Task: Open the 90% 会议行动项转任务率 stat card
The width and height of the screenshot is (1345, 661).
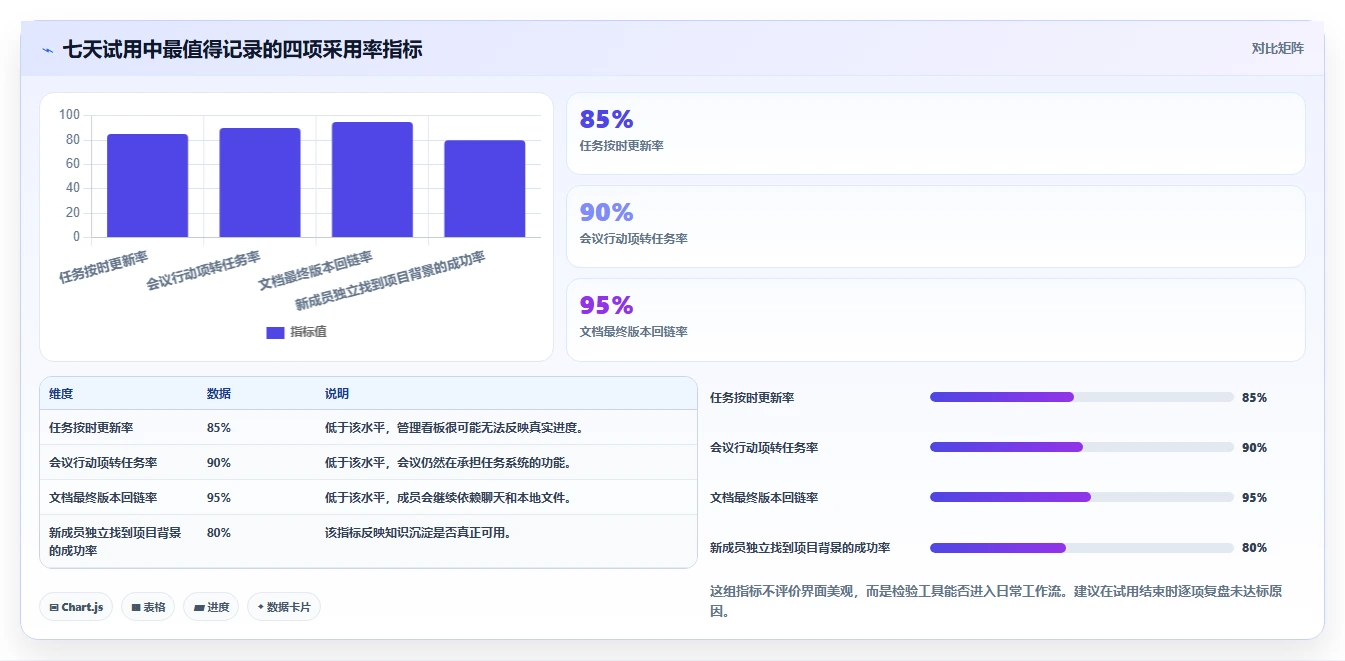Action: point(936,227)
